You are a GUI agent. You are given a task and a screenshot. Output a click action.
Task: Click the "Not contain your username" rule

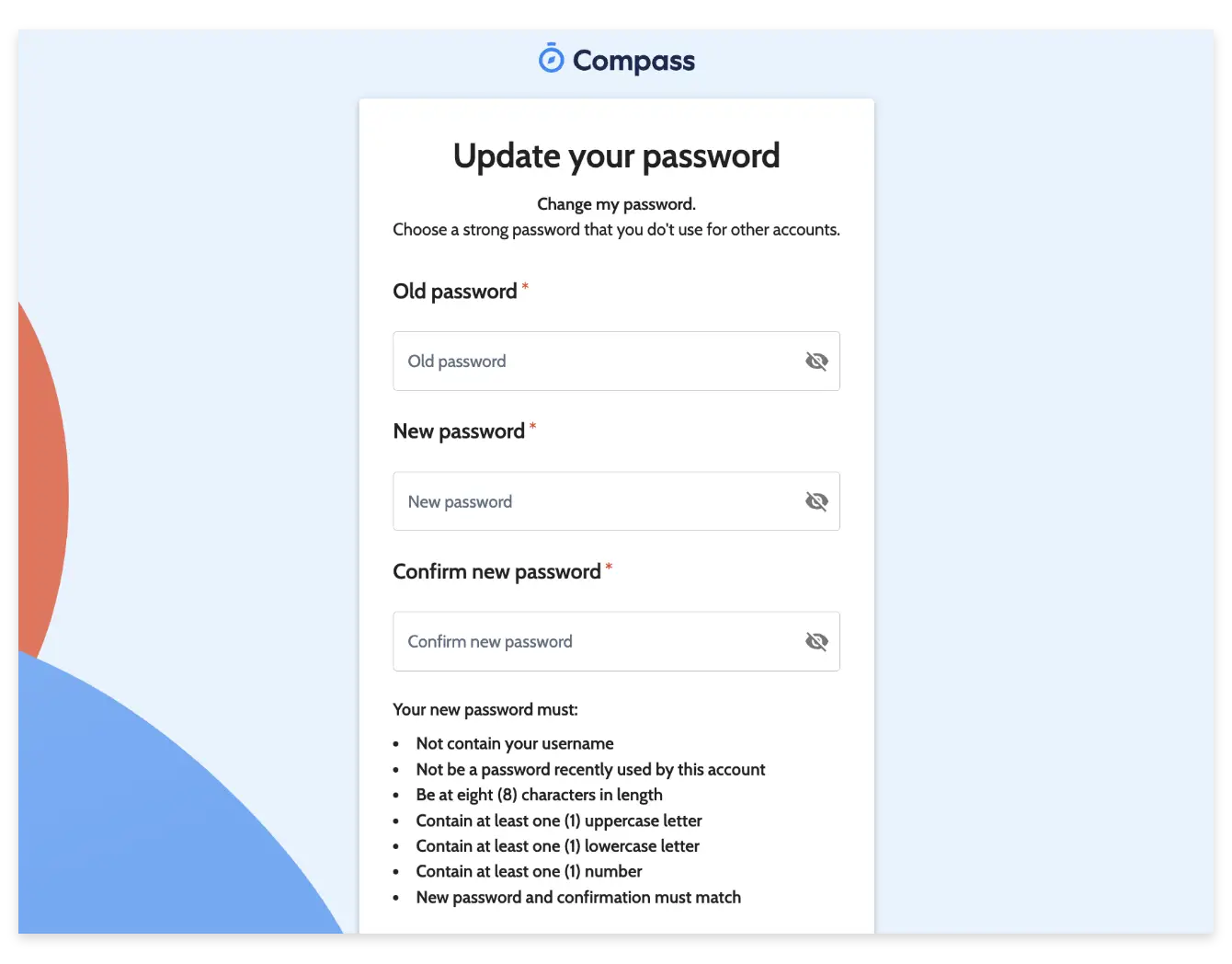515,743
